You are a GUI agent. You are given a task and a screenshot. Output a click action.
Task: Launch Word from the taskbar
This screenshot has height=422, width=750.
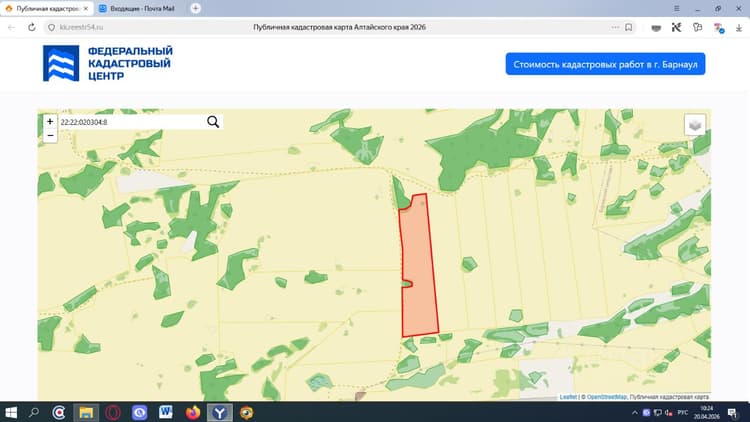[165, 412]
